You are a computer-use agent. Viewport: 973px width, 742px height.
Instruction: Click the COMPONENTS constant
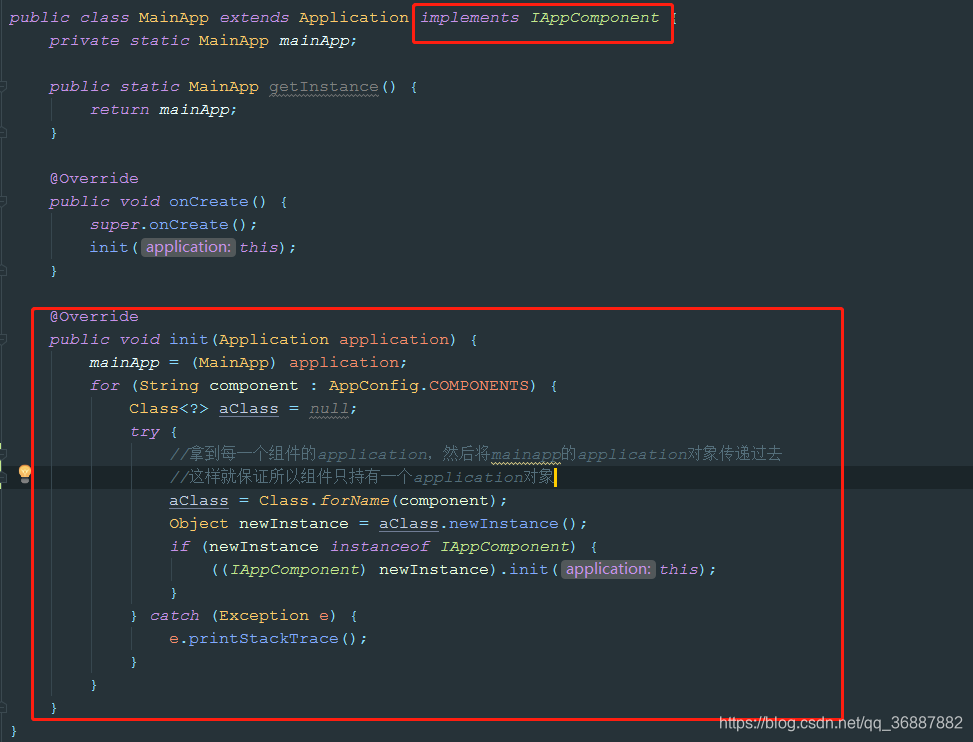[x=478, y=385]
